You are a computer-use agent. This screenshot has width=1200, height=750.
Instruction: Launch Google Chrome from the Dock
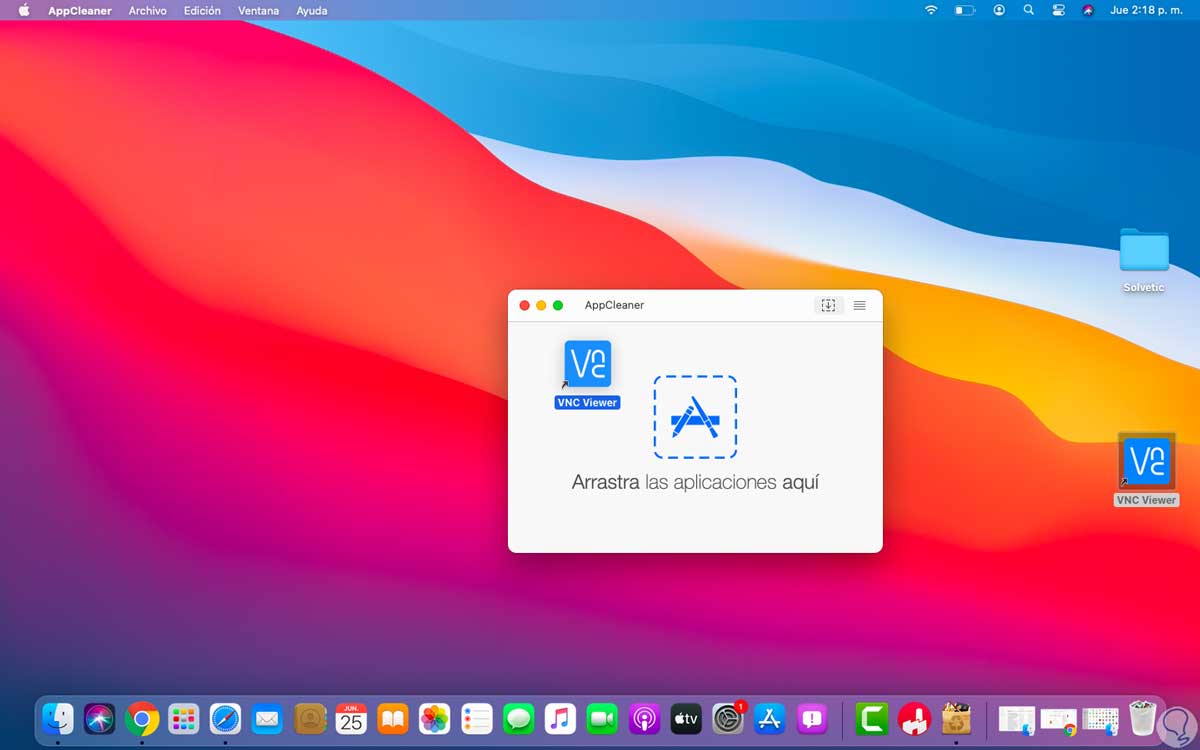click(142, 718)
